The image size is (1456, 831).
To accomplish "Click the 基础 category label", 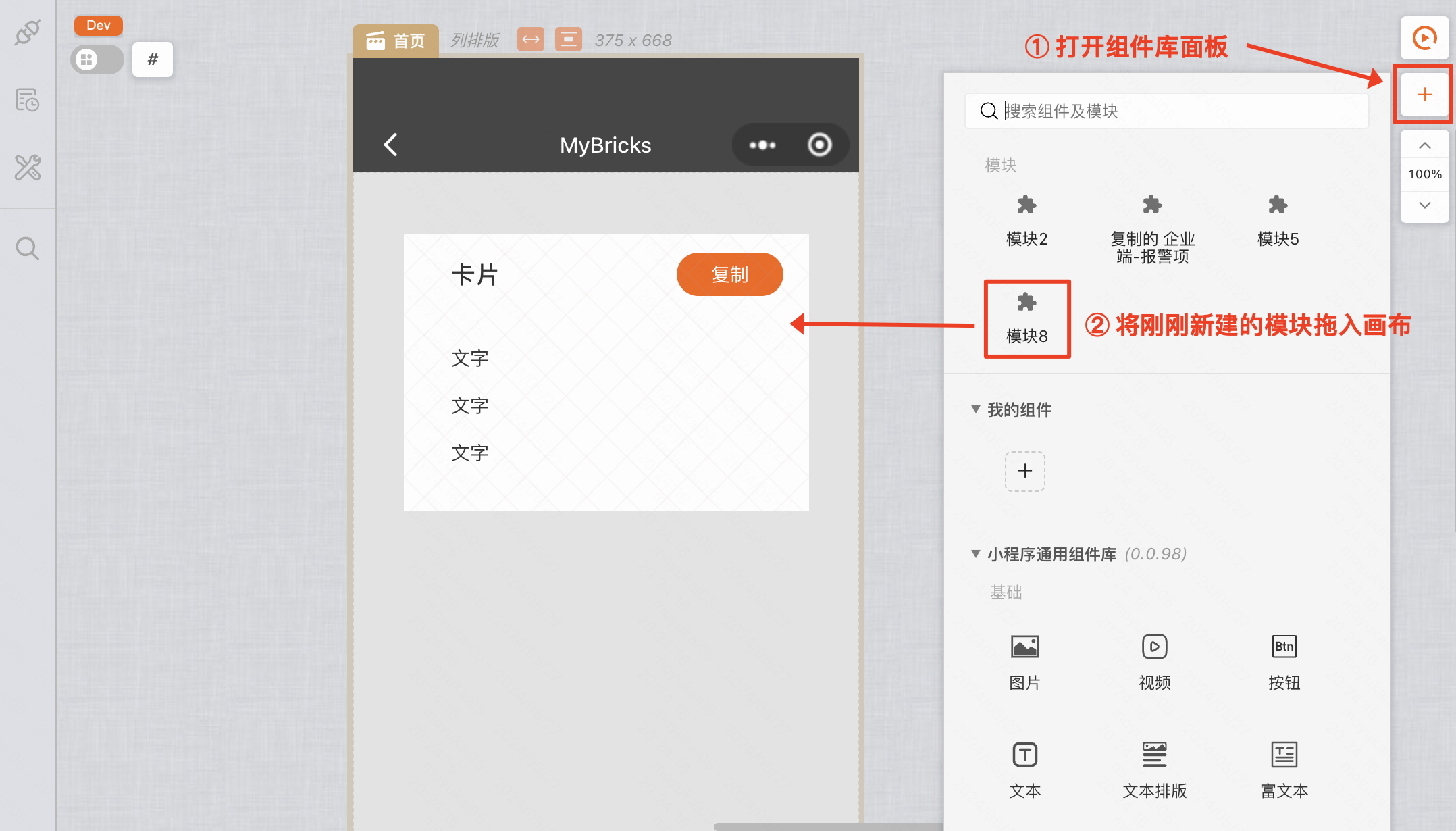I will click(x=1006, y=593).
